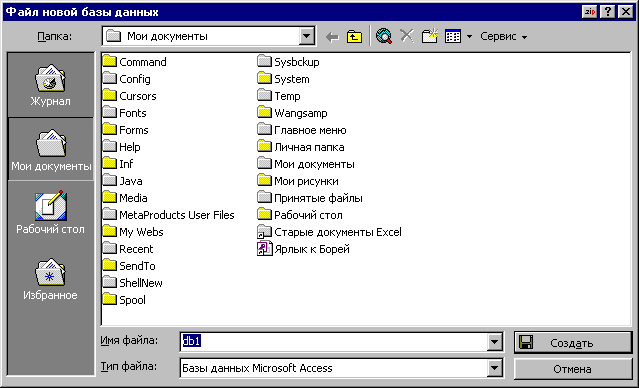Go to Рабочий стол in the sidebar
This screenshot has height=388, width=639.
[x=51, y=212]
